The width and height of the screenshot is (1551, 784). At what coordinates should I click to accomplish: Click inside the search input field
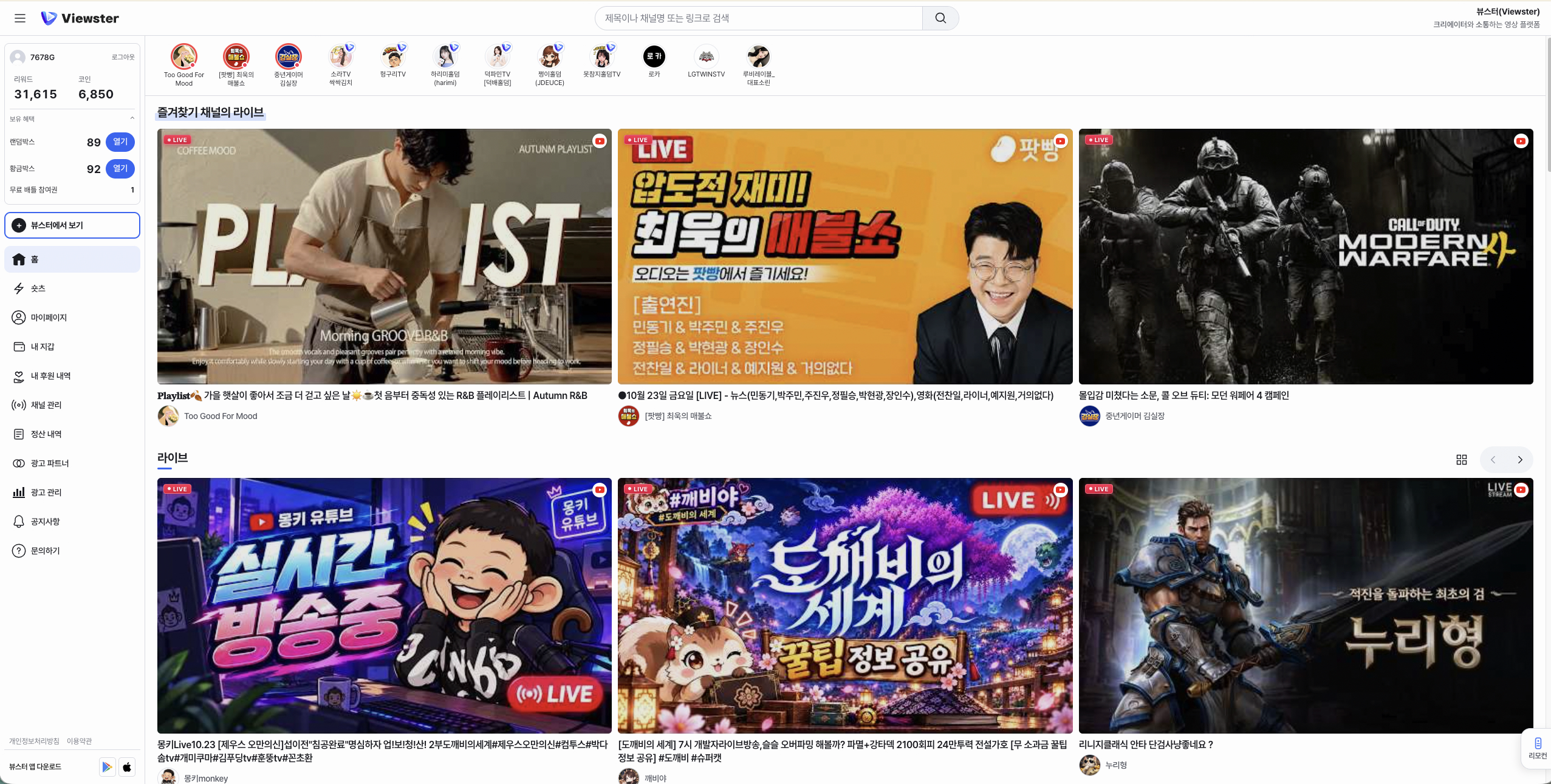point(758,18)
